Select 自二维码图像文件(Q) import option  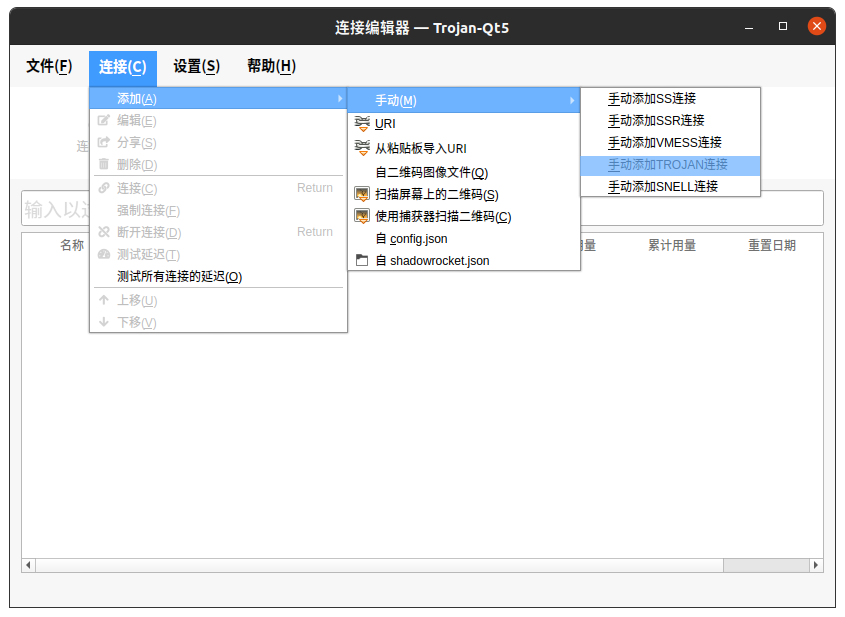[x=464, y=172]
